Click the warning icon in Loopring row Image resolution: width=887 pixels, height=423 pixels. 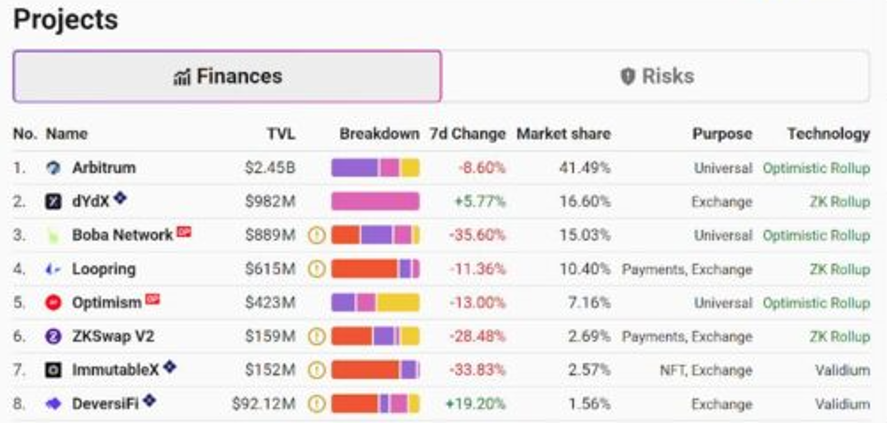click(317, 269)
